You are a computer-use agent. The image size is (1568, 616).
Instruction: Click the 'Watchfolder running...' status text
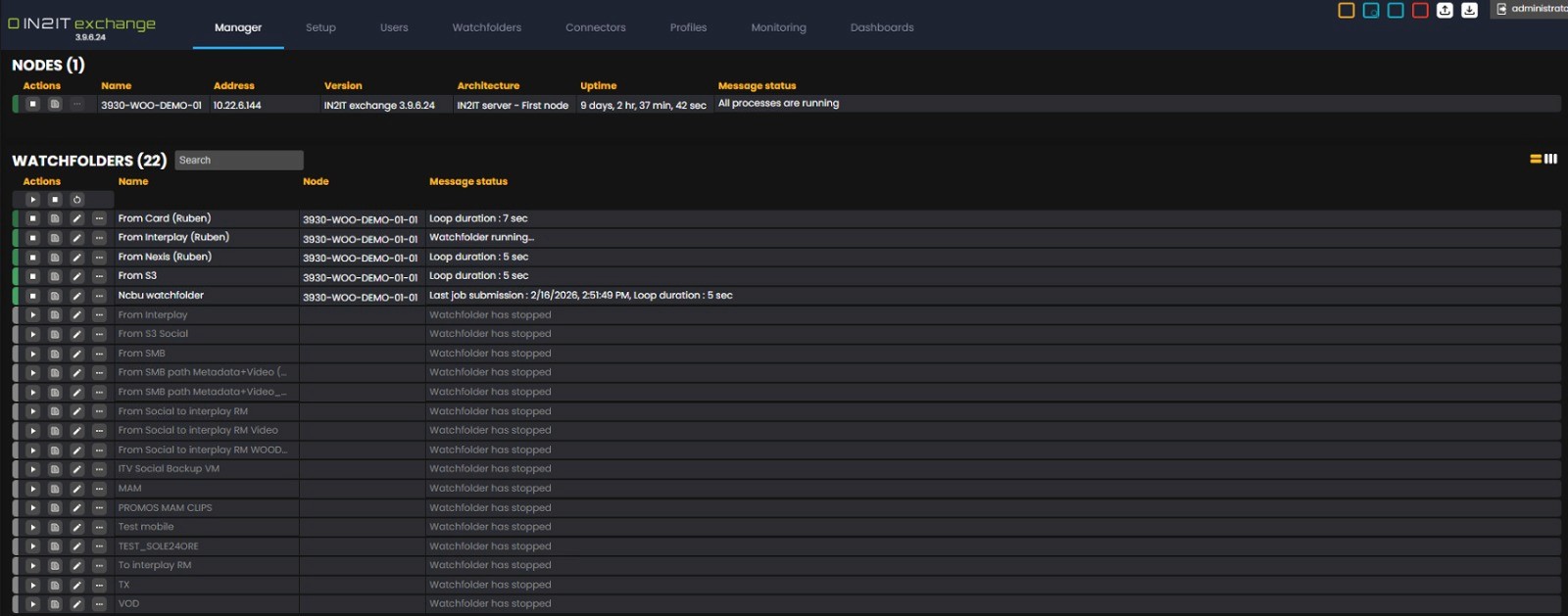pos(481,237)
